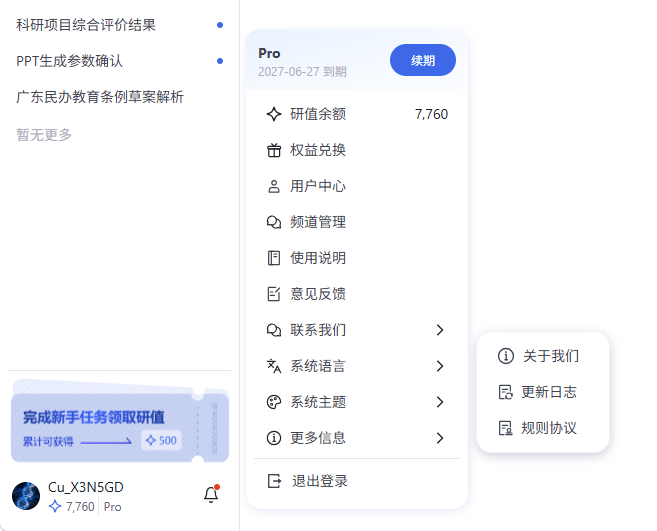Expand the 联系我们 submenu chevron
This screenshot has height=531, width=657.
coord(440,330)
